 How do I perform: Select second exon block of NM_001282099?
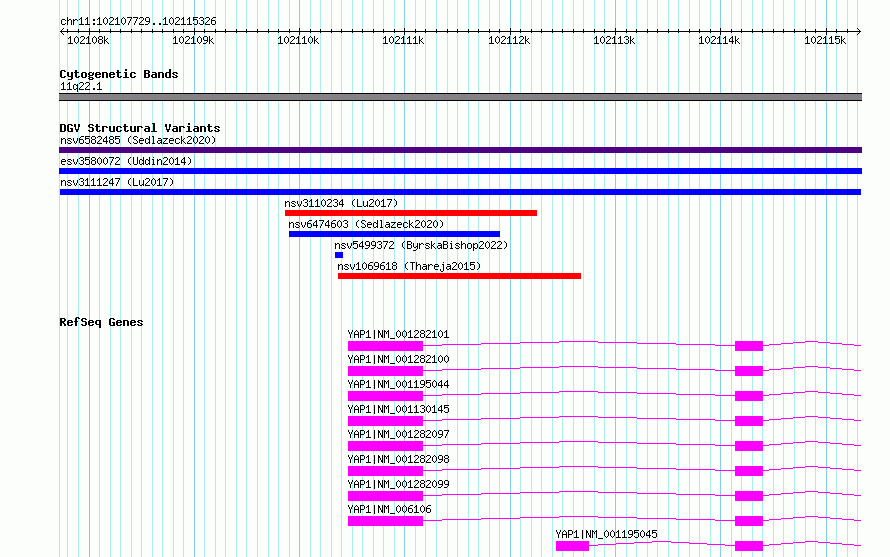tap(749, 496)
